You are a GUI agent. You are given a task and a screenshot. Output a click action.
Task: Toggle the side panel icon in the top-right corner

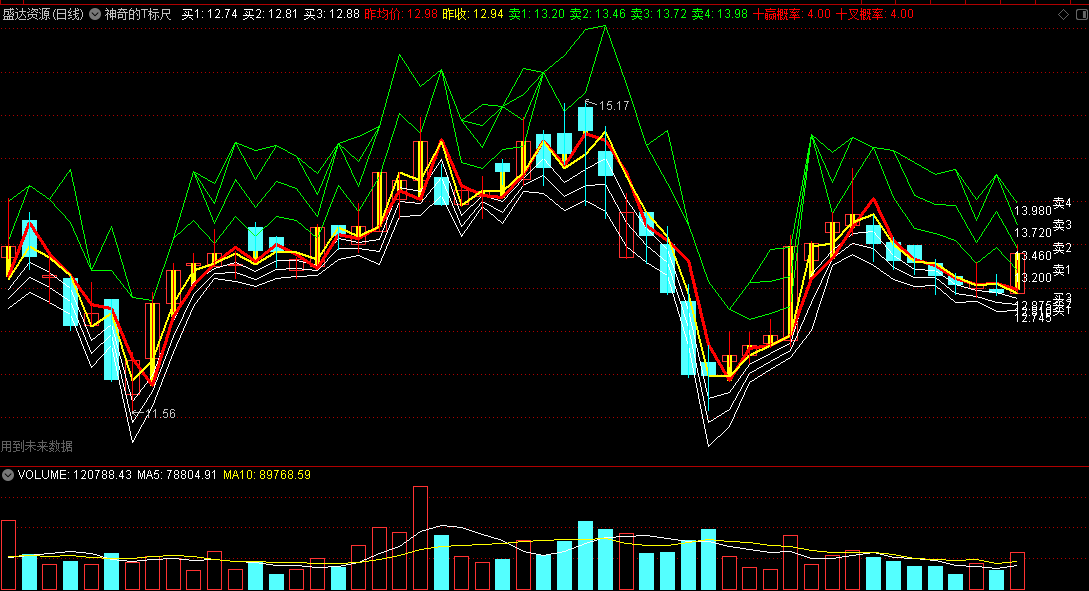[x=1082, y=14]
